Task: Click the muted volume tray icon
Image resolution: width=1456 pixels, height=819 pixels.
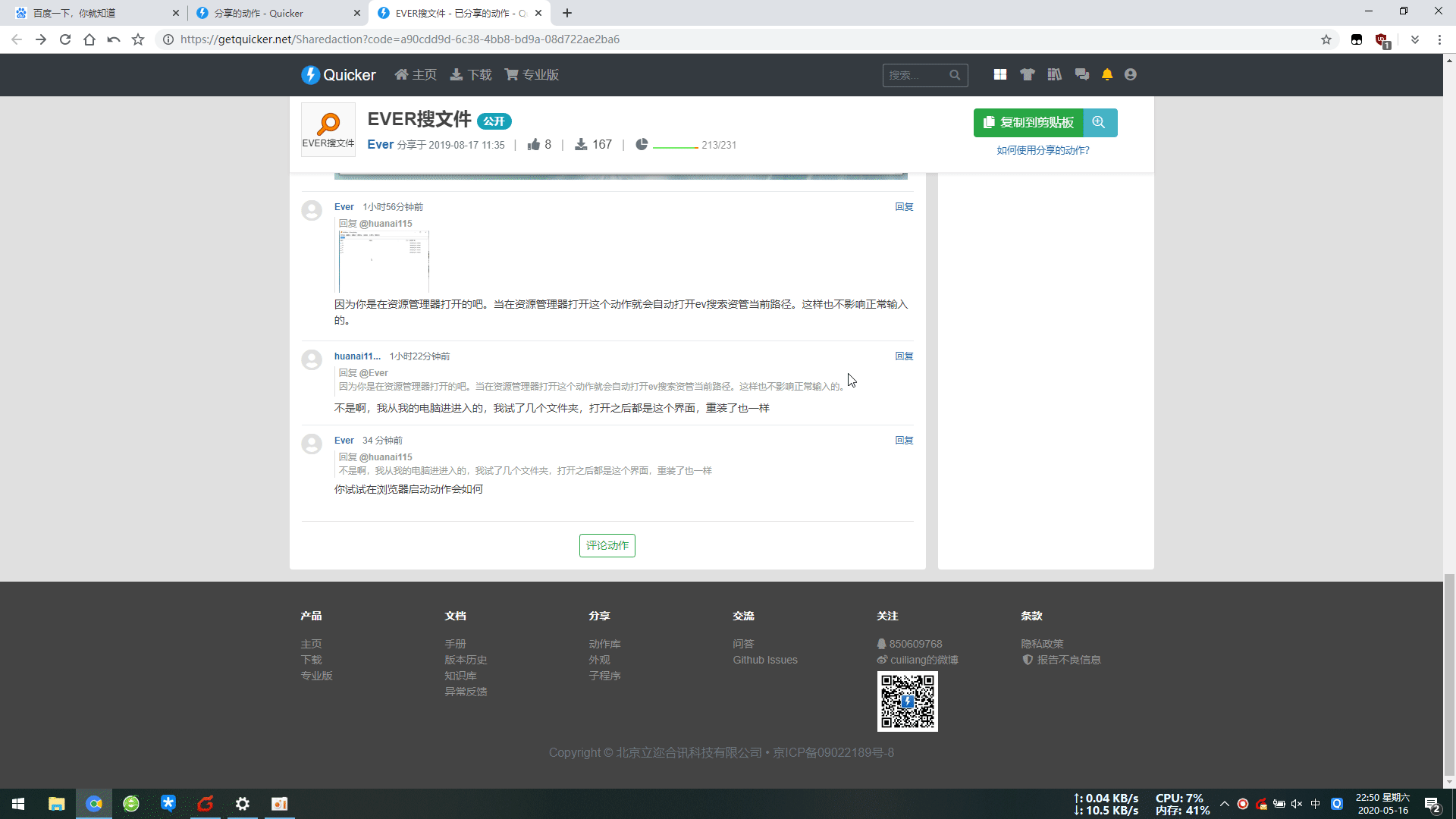Action: (x=1297, y=804)
